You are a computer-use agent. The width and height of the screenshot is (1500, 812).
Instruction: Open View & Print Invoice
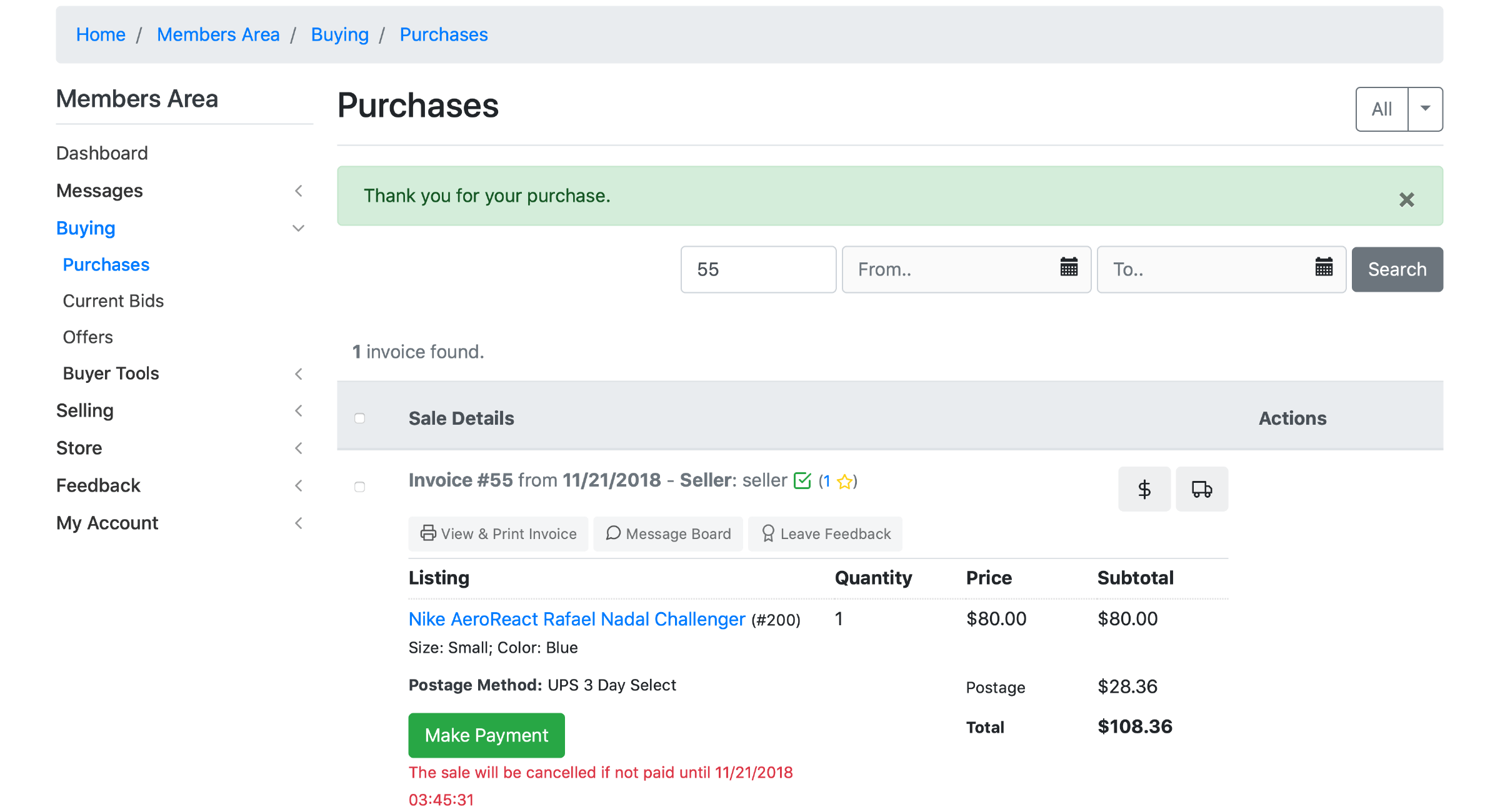click(x=498, y=534)
